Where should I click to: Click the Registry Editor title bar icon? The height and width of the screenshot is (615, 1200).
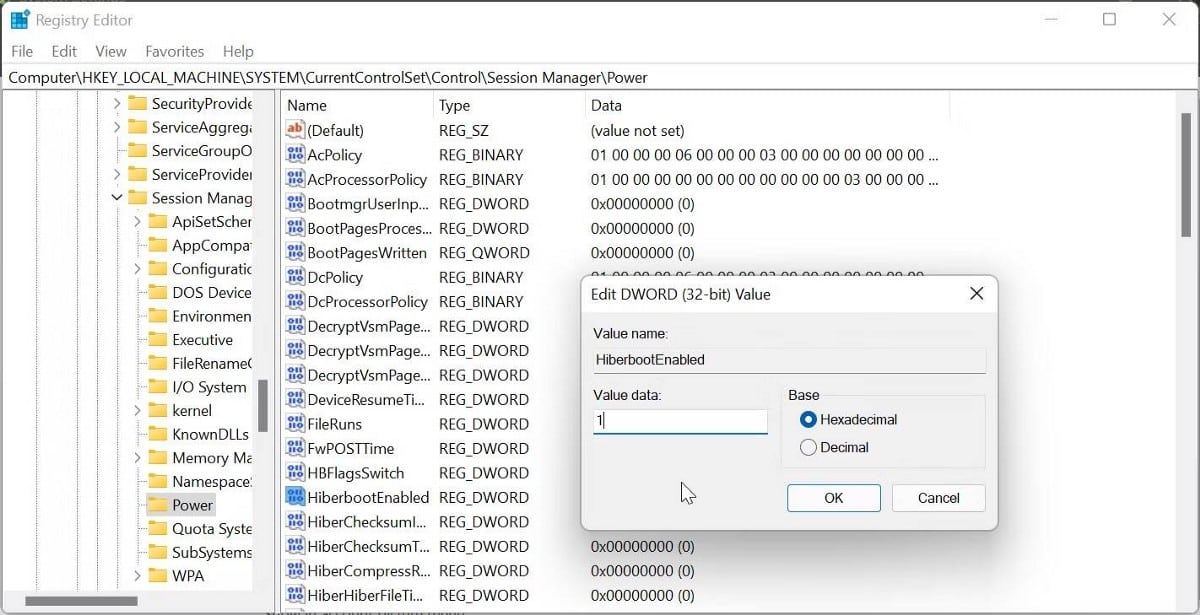click(x=18, y=18)
